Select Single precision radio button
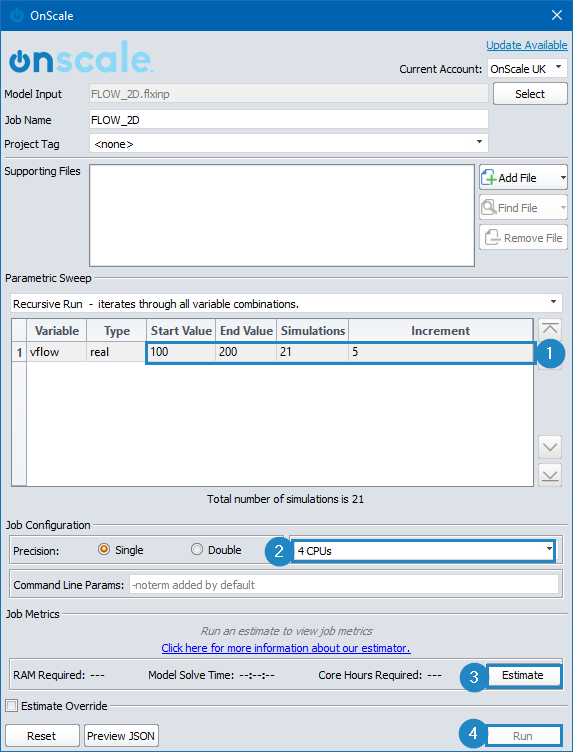This screenshot has width=573, height=752. (x=104, y=550)
